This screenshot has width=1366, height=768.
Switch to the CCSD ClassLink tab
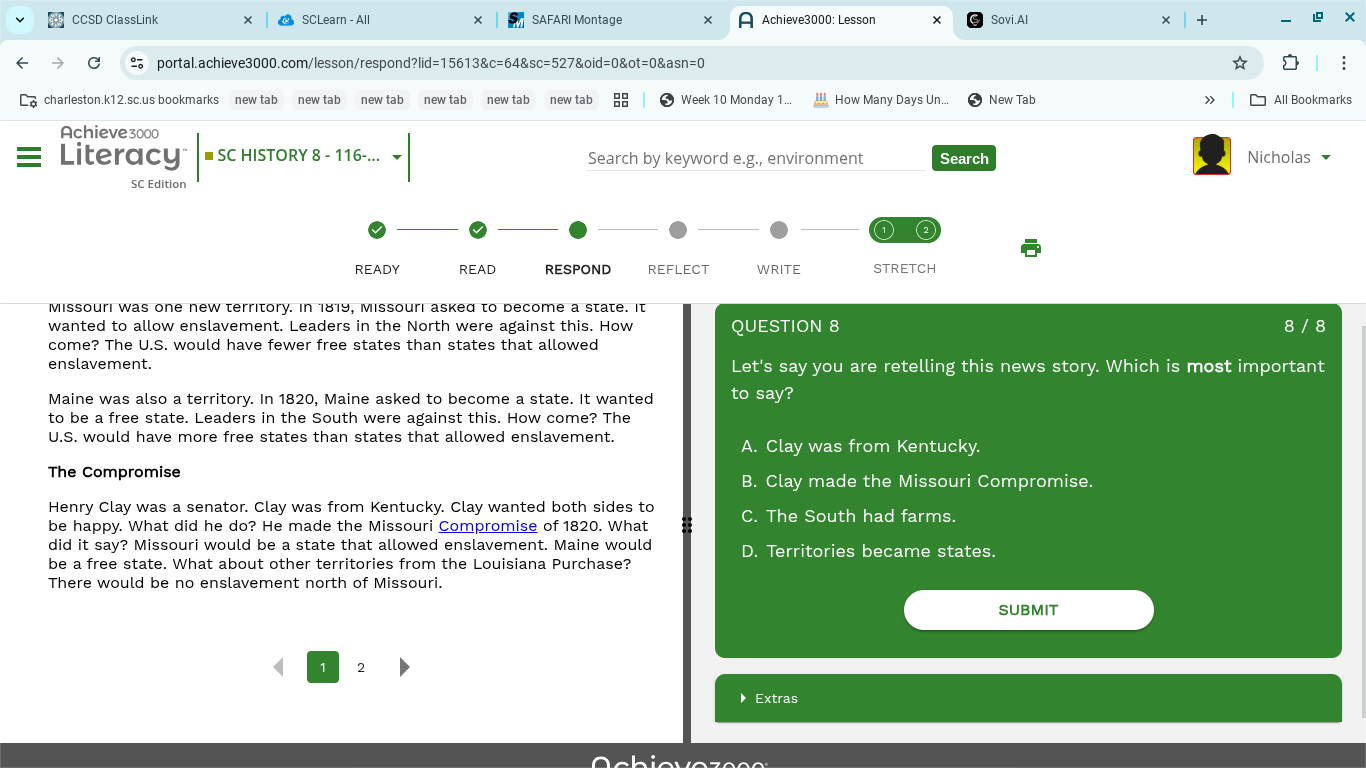pyautogui.click(x=114, y=20)
